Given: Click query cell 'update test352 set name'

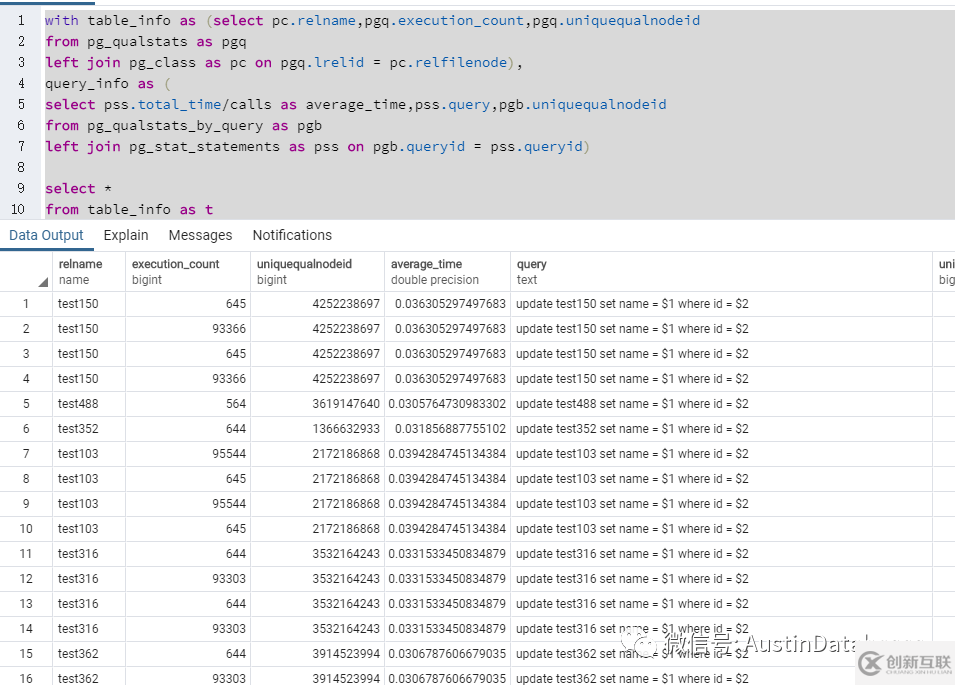Looking at the screenshot, I should point(721,429).
